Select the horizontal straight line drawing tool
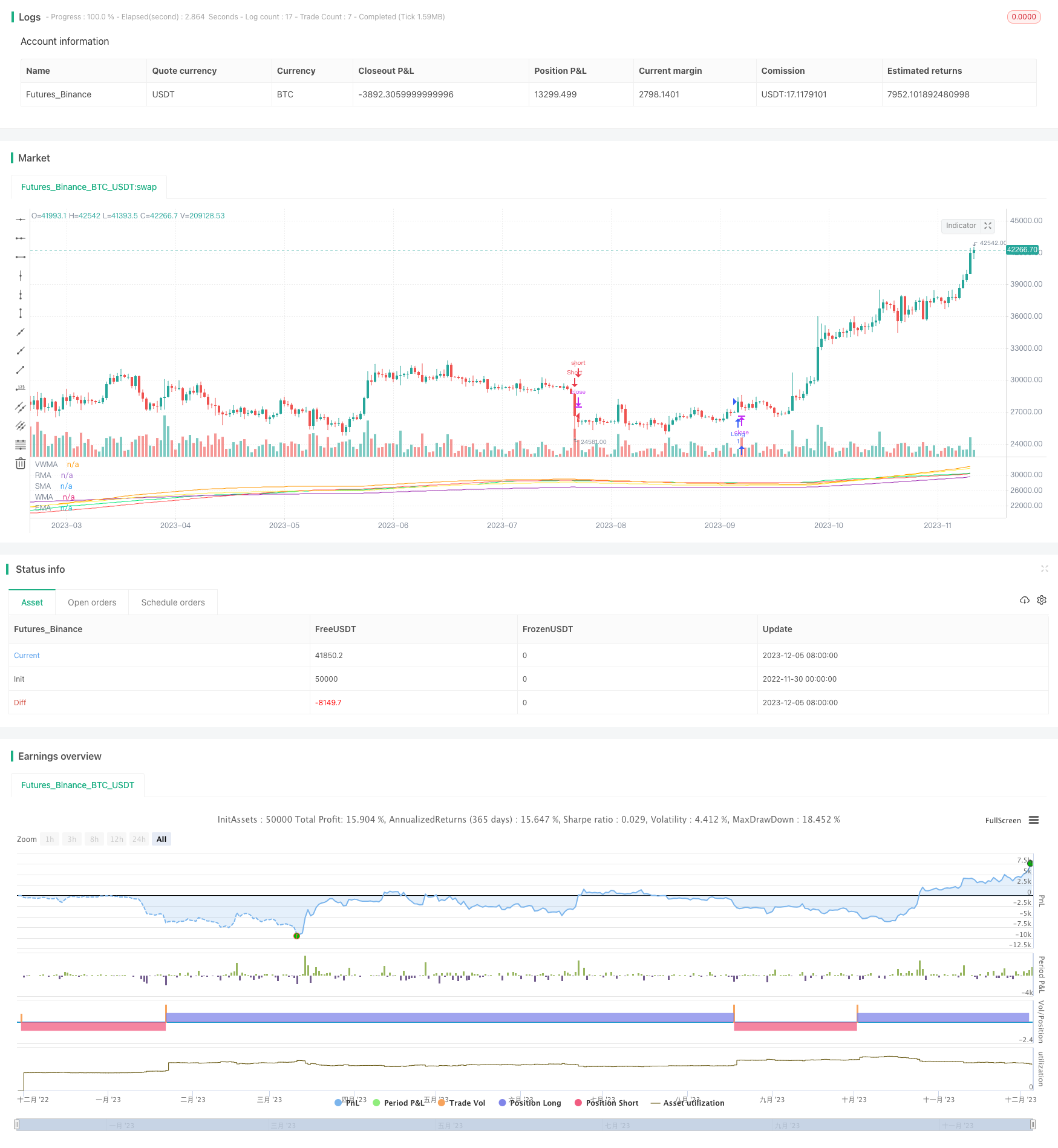Image resolution: width=1058 pixels, height=1148 pixels. point(21,220)
